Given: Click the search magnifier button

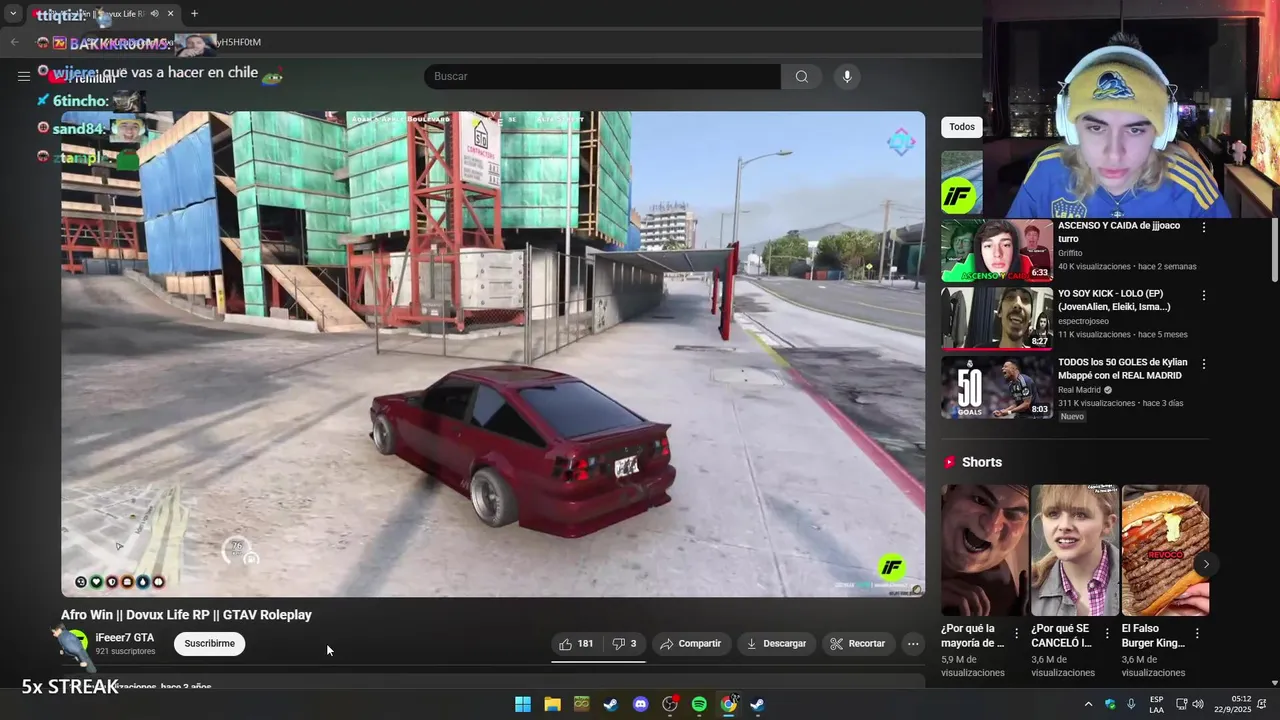Looking at the screenshot, I should coord(801,76).
